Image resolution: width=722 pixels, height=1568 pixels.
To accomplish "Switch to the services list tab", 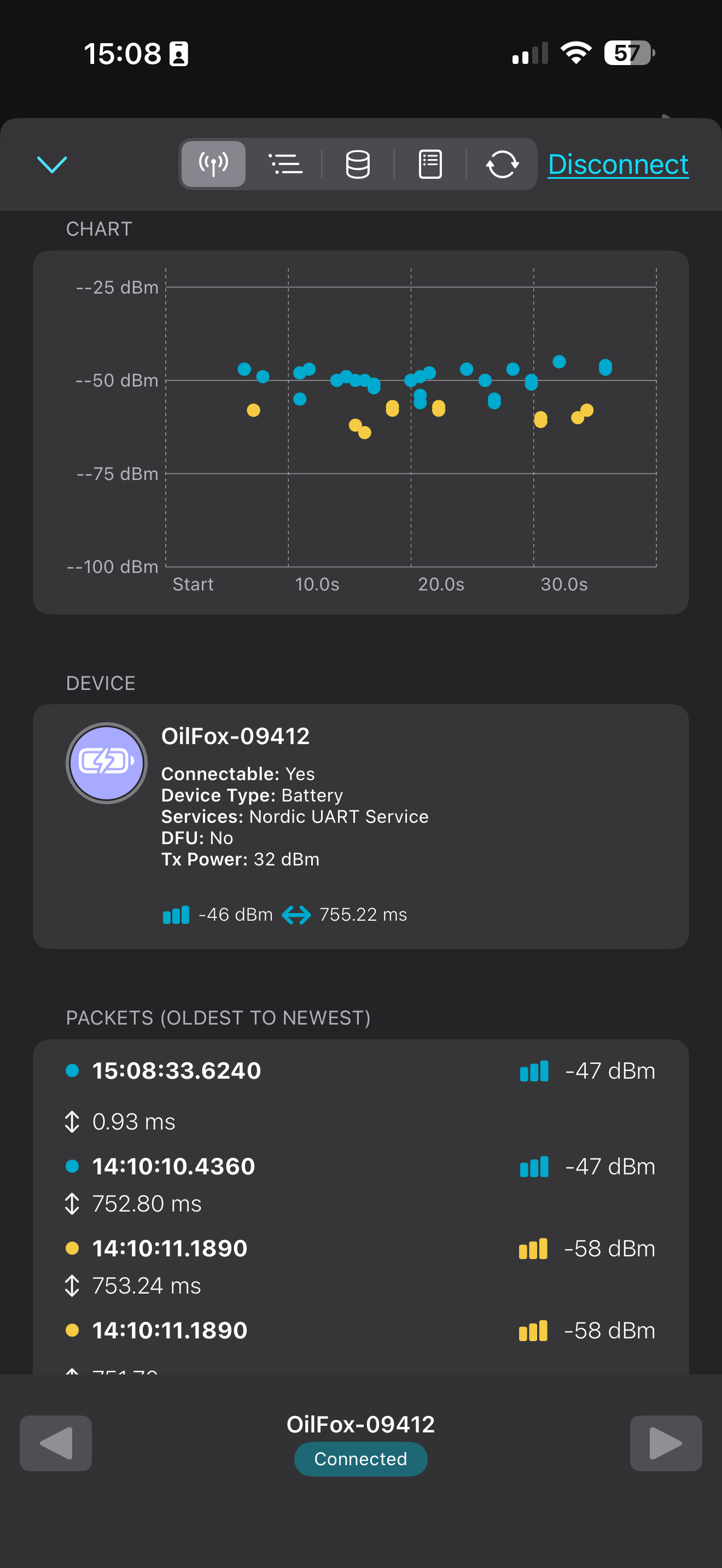I will [x=285, y=165].
